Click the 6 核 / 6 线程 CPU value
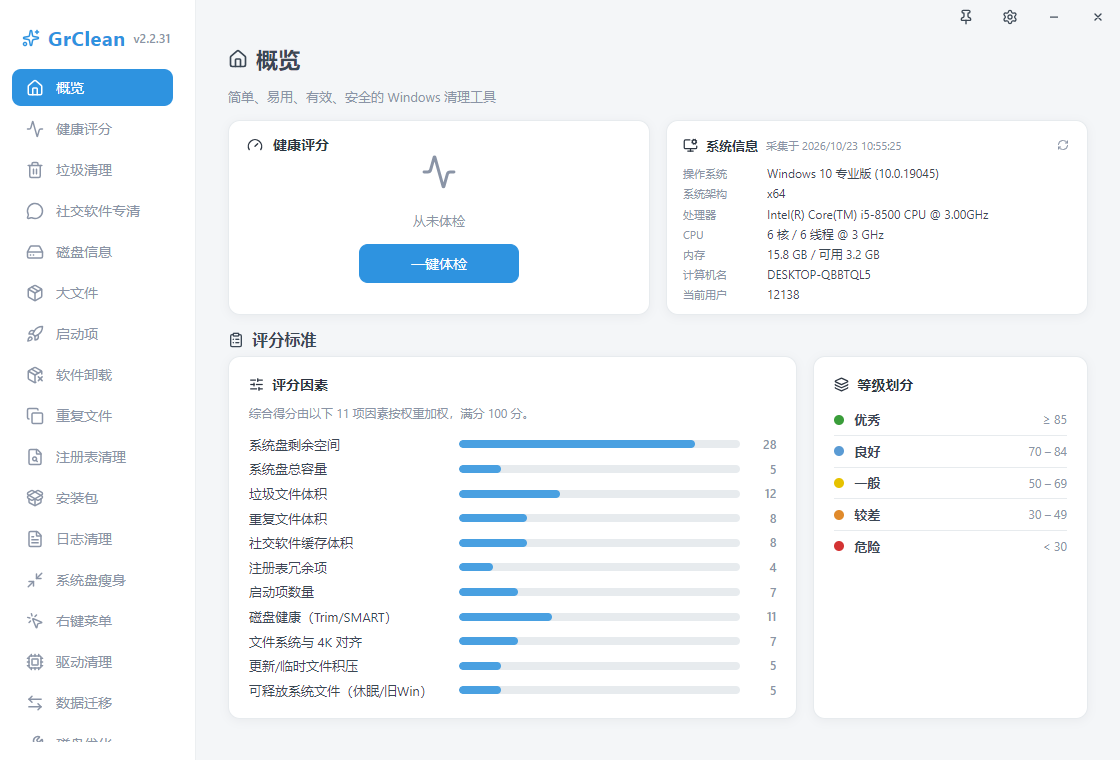1120x760 pixels. click(x=826, y=234)
